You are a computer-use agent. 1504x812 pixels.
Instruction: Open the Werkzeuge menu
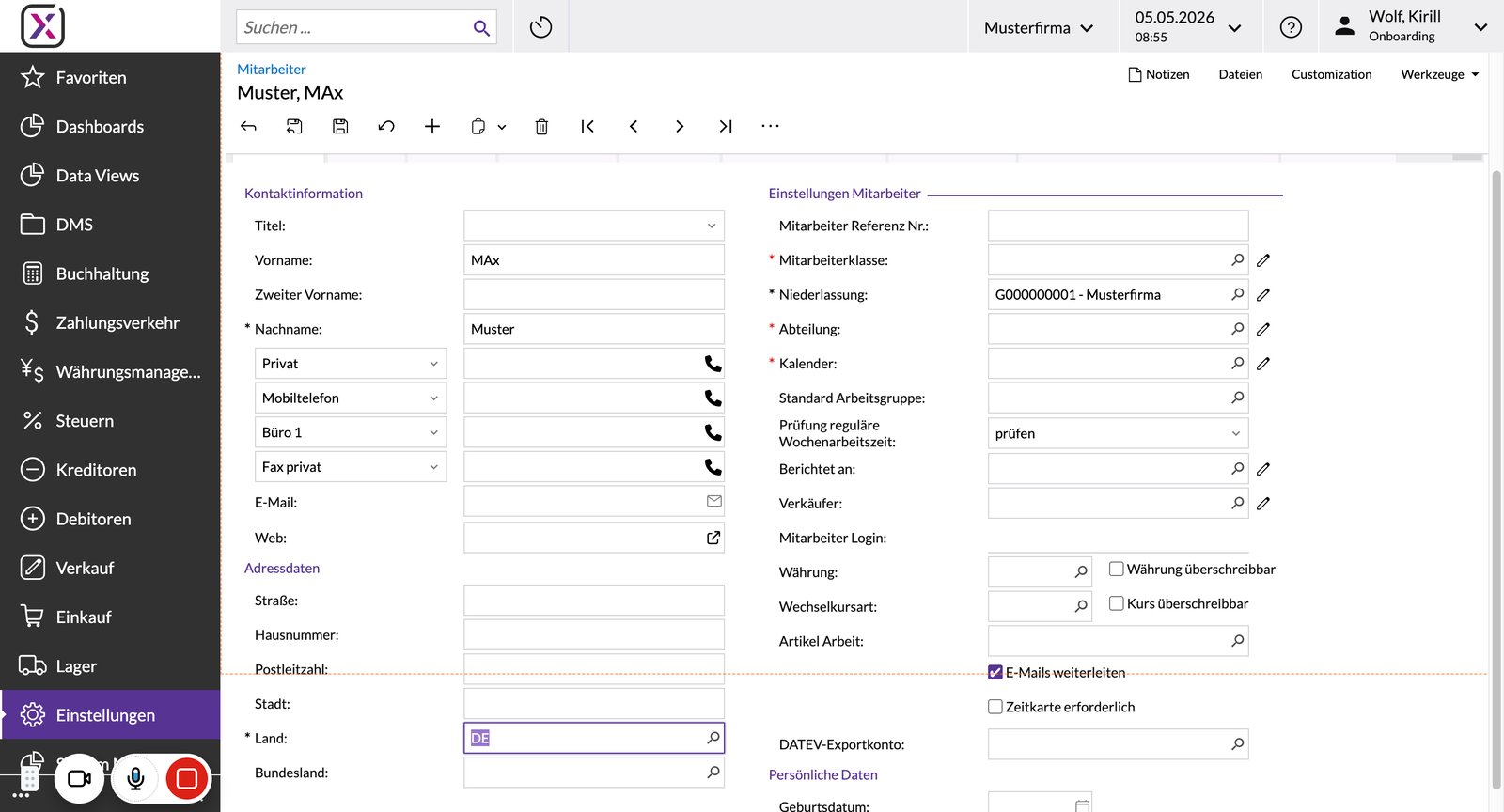coord(1440,74)
